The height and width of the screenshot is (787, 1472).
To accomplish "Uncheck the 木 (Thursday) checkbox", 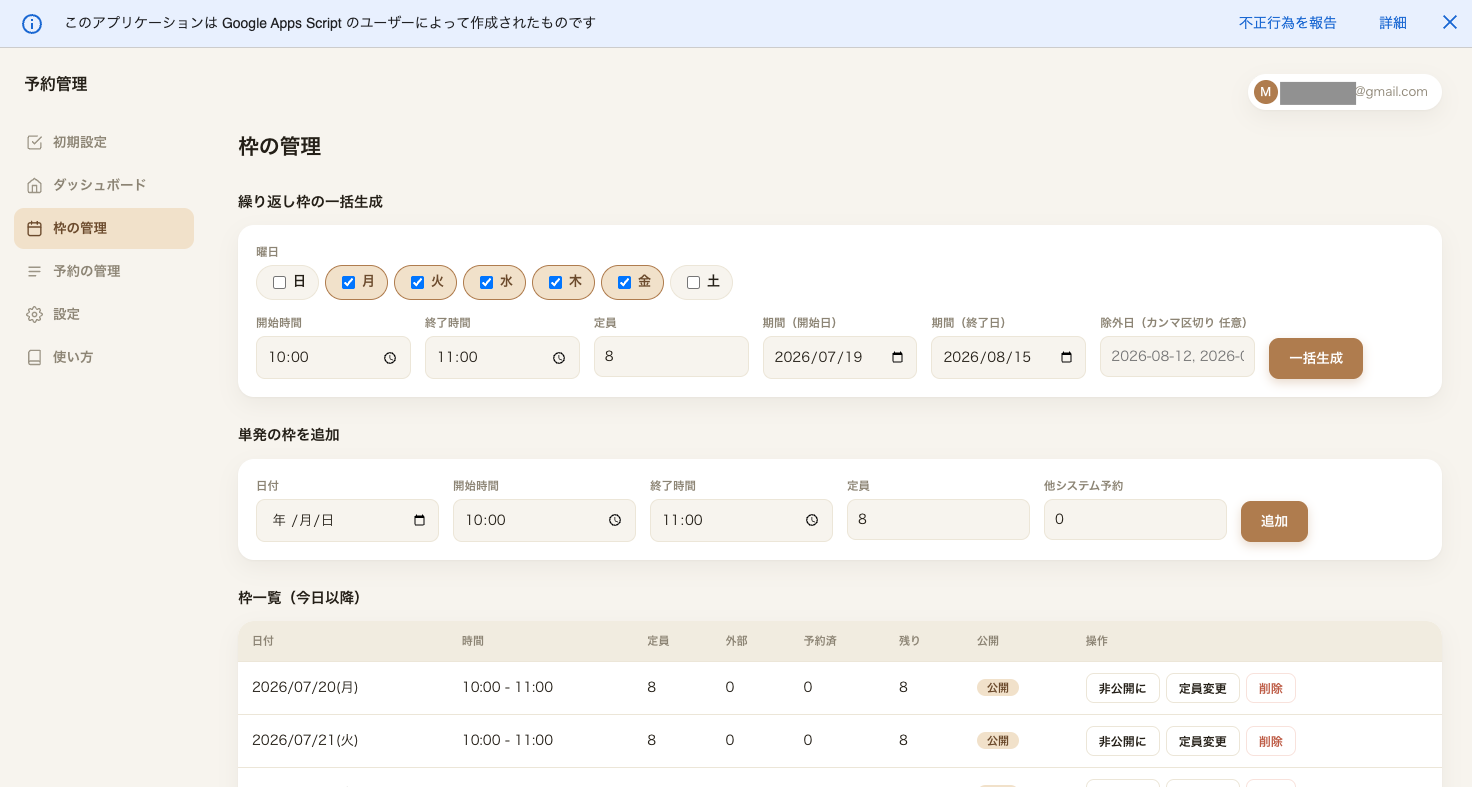I will (x=556, y=282).
